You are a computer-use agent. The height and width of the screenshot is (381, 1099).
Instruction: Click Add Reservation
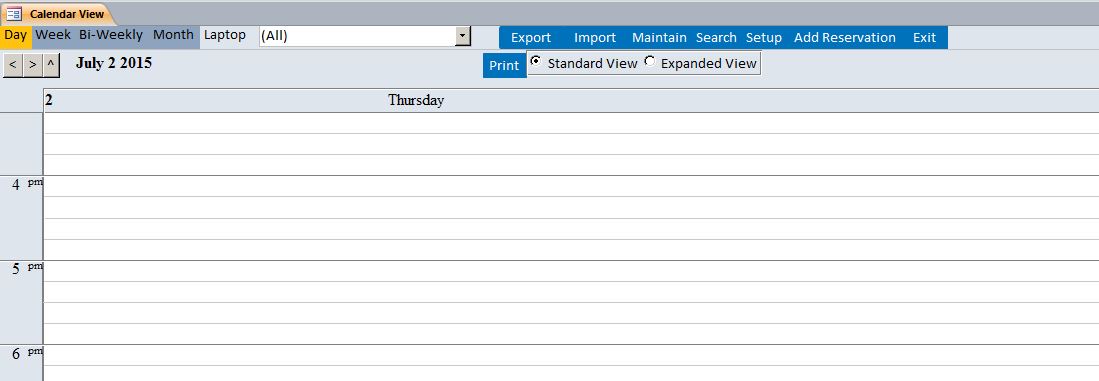[x=845, y=38]
